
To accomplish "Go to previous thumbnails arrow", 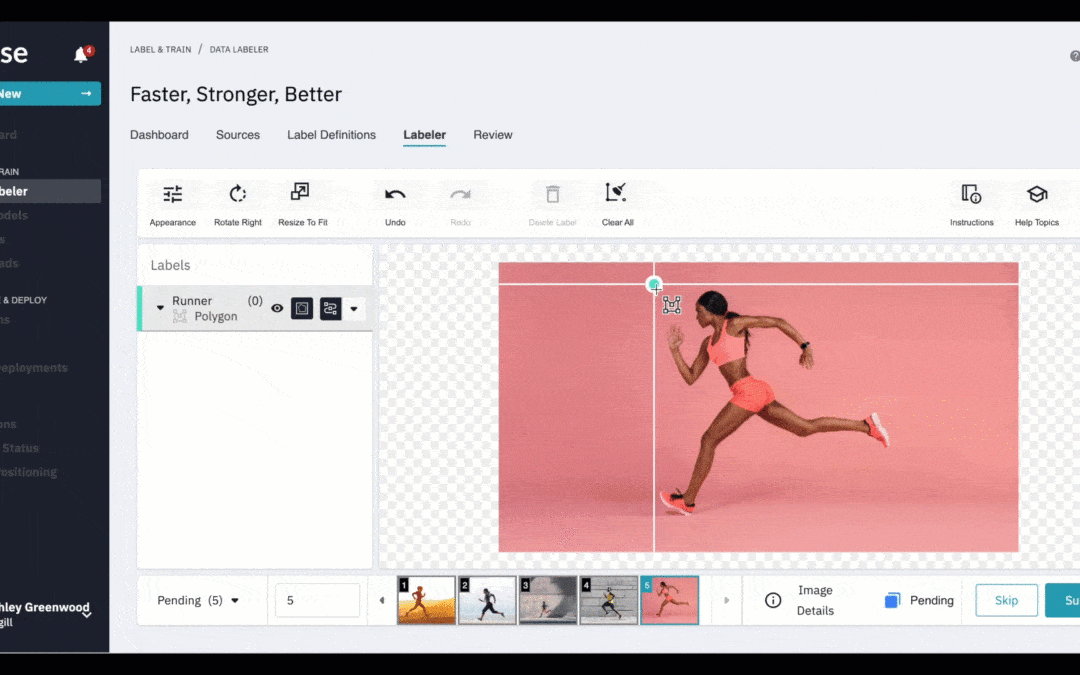I will (382, 601).
